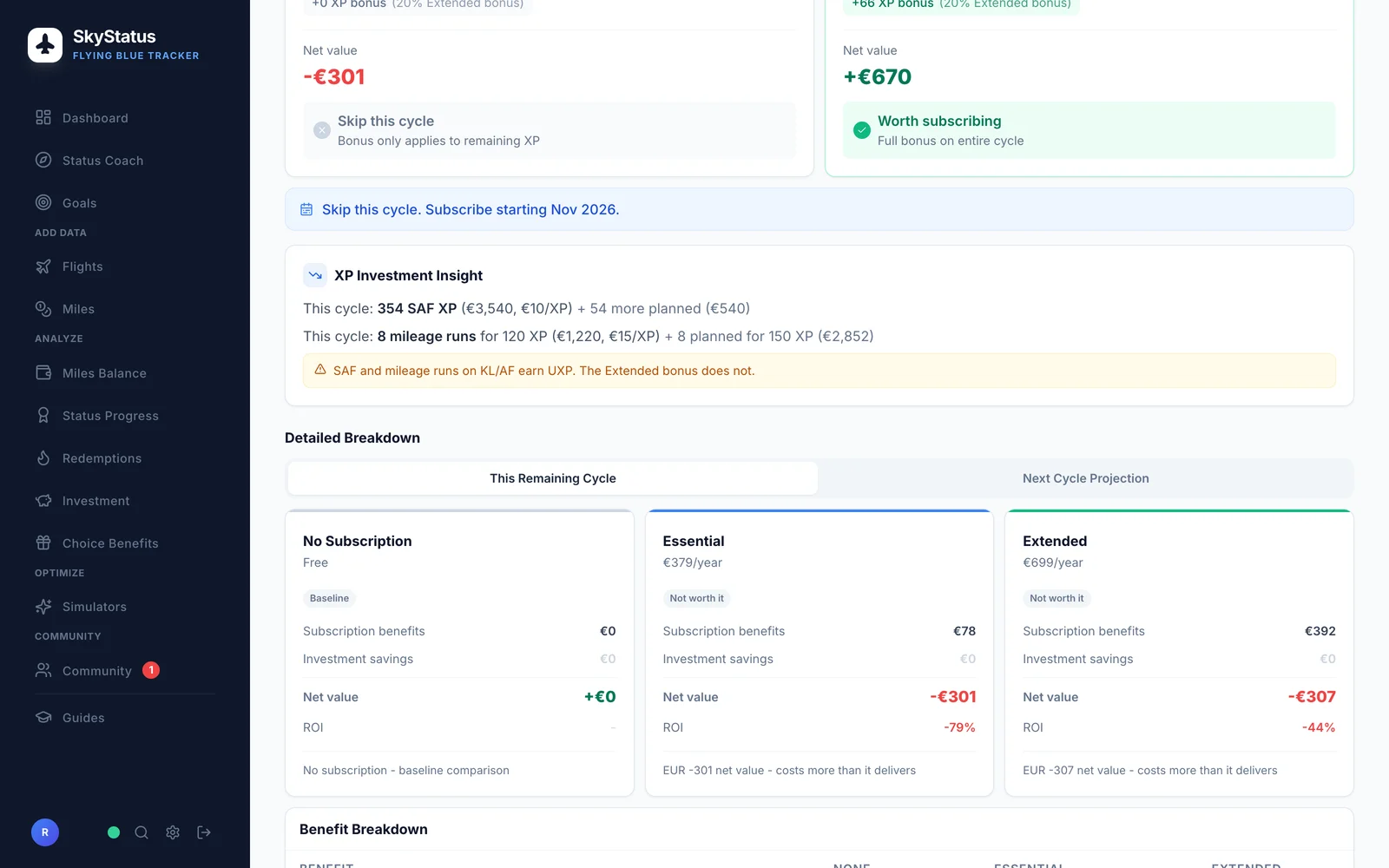Click the green online status dot
The width and height of the screenshot is (1389, 868).
pos(114,832)
